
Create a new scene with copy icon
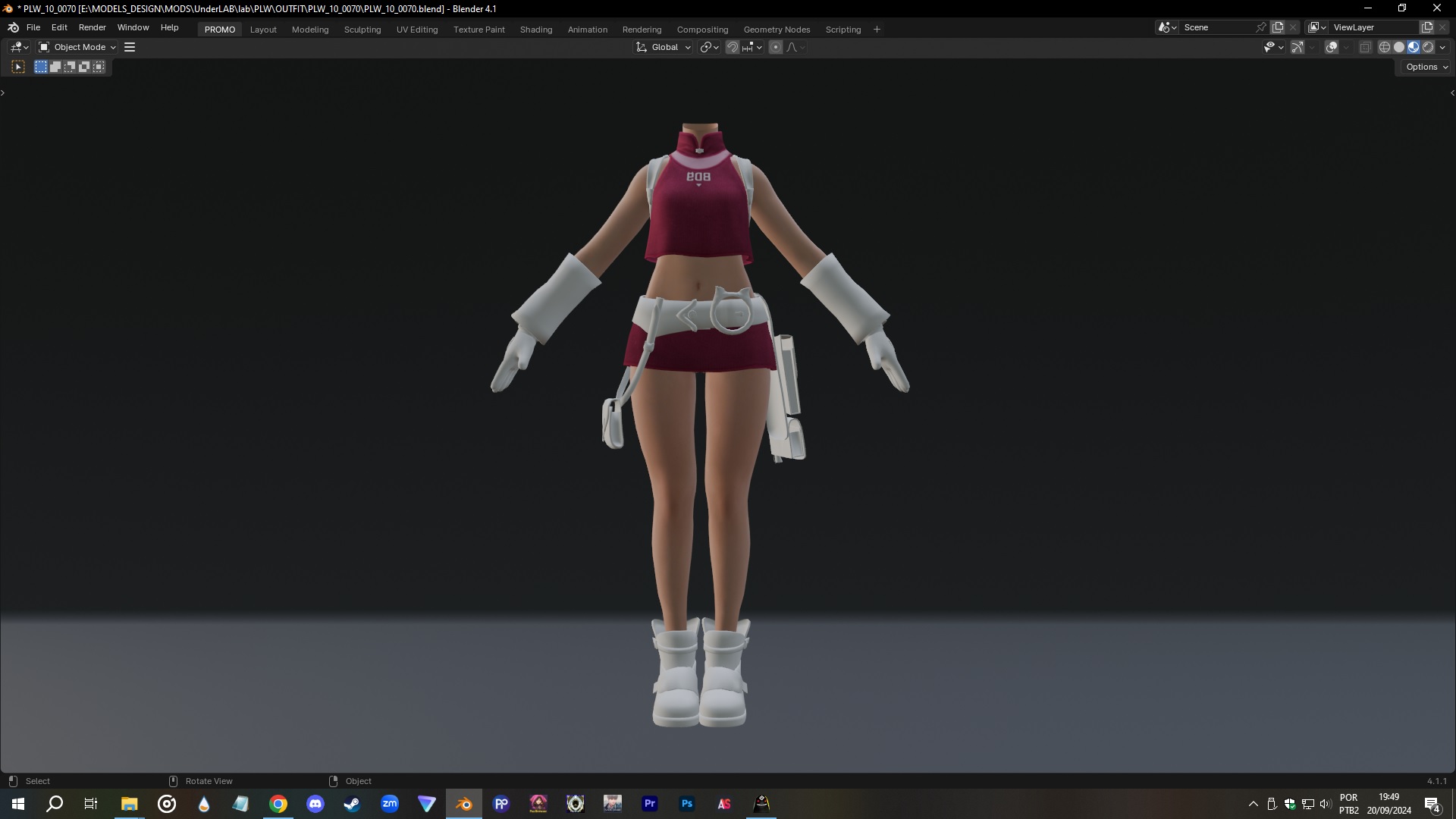coord(1278,27)
